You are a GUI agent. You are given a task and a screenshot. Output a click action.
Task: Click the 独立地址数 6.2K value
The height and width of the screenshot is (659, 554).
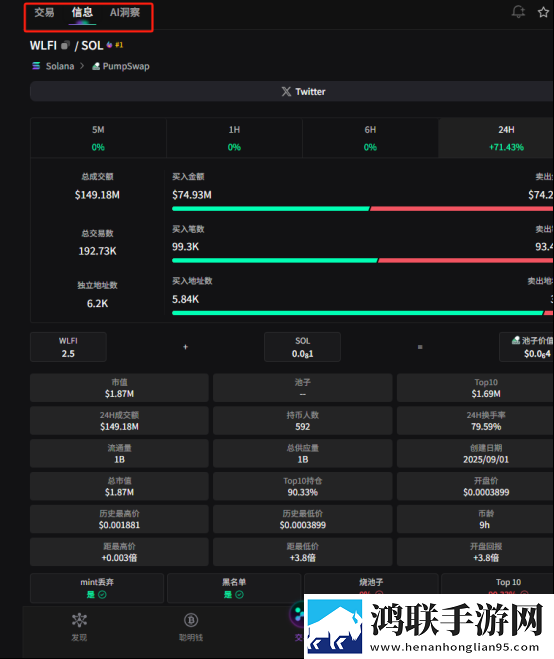click(x=98, y=303)
